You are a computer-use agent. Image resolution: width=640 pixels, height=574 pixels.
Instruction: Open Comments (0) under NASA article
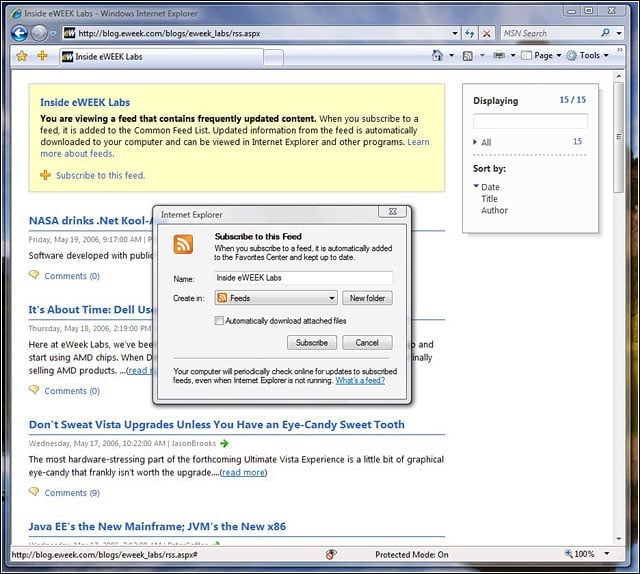(x=72, y=276)
